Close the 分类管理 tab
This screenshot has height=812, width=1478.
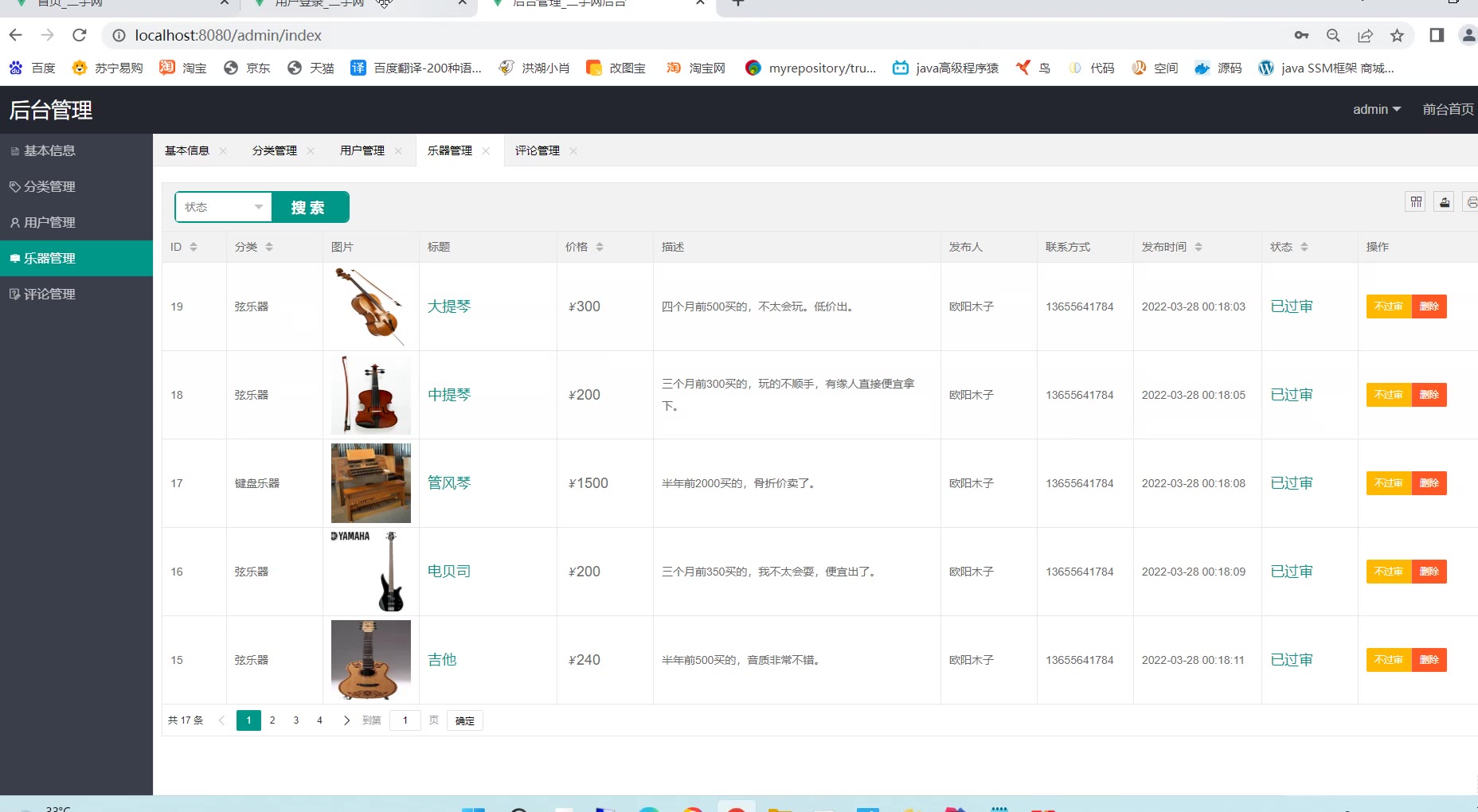(311, 151)
